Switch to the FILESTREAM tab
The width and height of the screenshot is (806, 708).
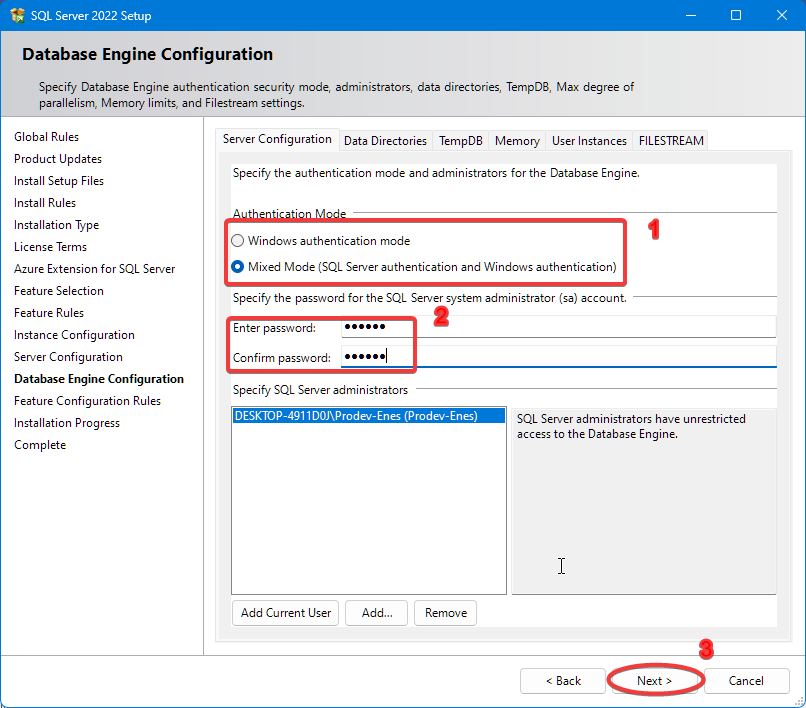point(671,141)
